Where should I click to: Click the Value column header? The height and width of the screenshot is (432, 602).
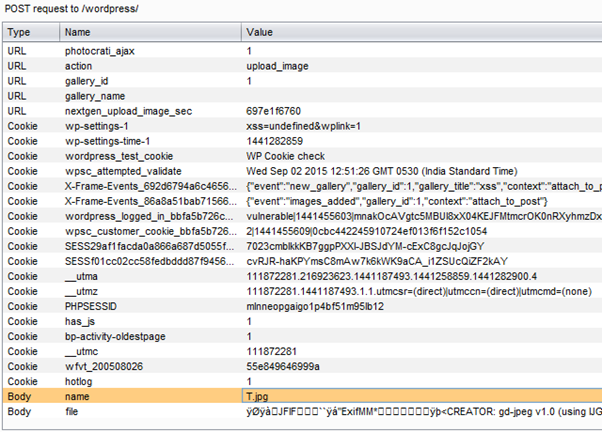pos(260,33)
